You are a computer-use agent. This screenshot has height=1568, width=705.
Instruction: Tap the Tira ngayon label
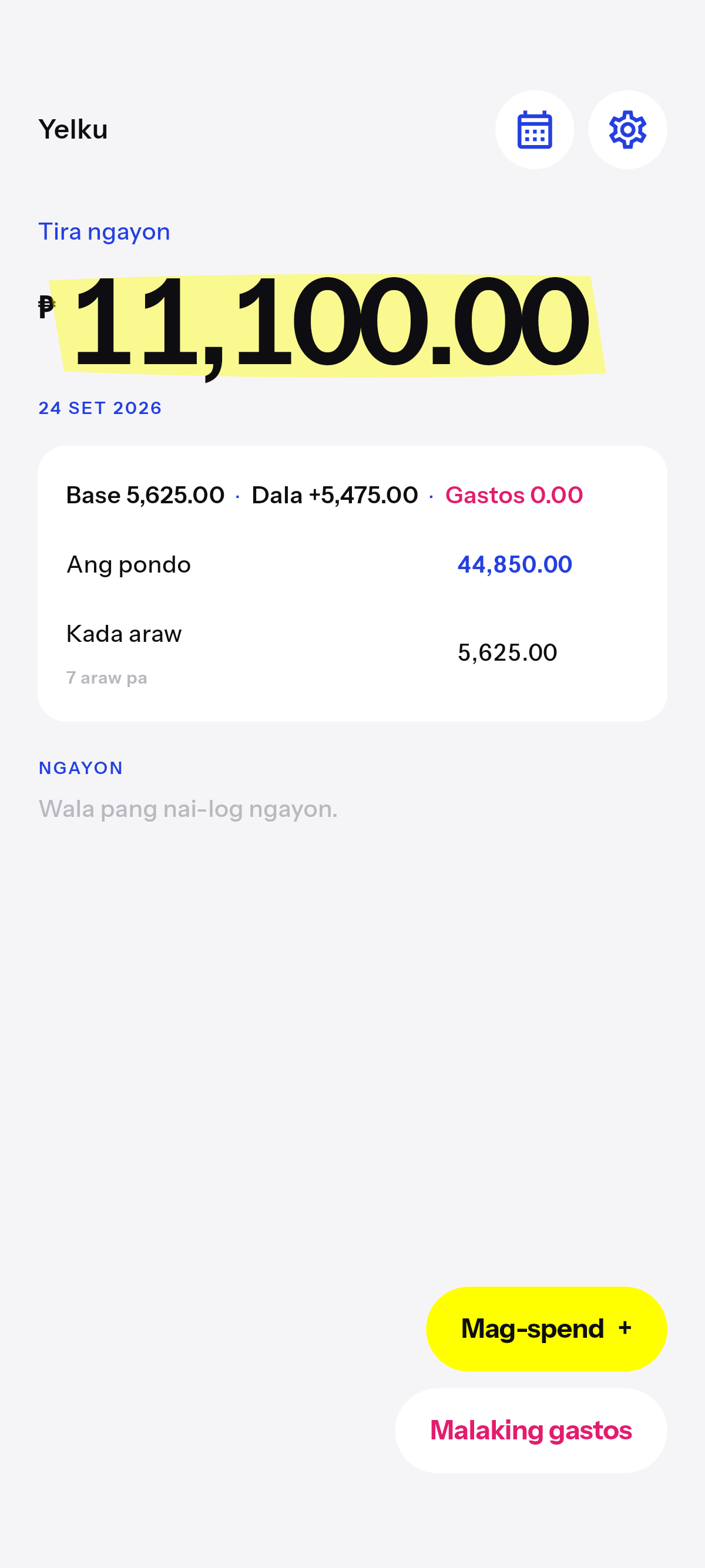(104, 232)
